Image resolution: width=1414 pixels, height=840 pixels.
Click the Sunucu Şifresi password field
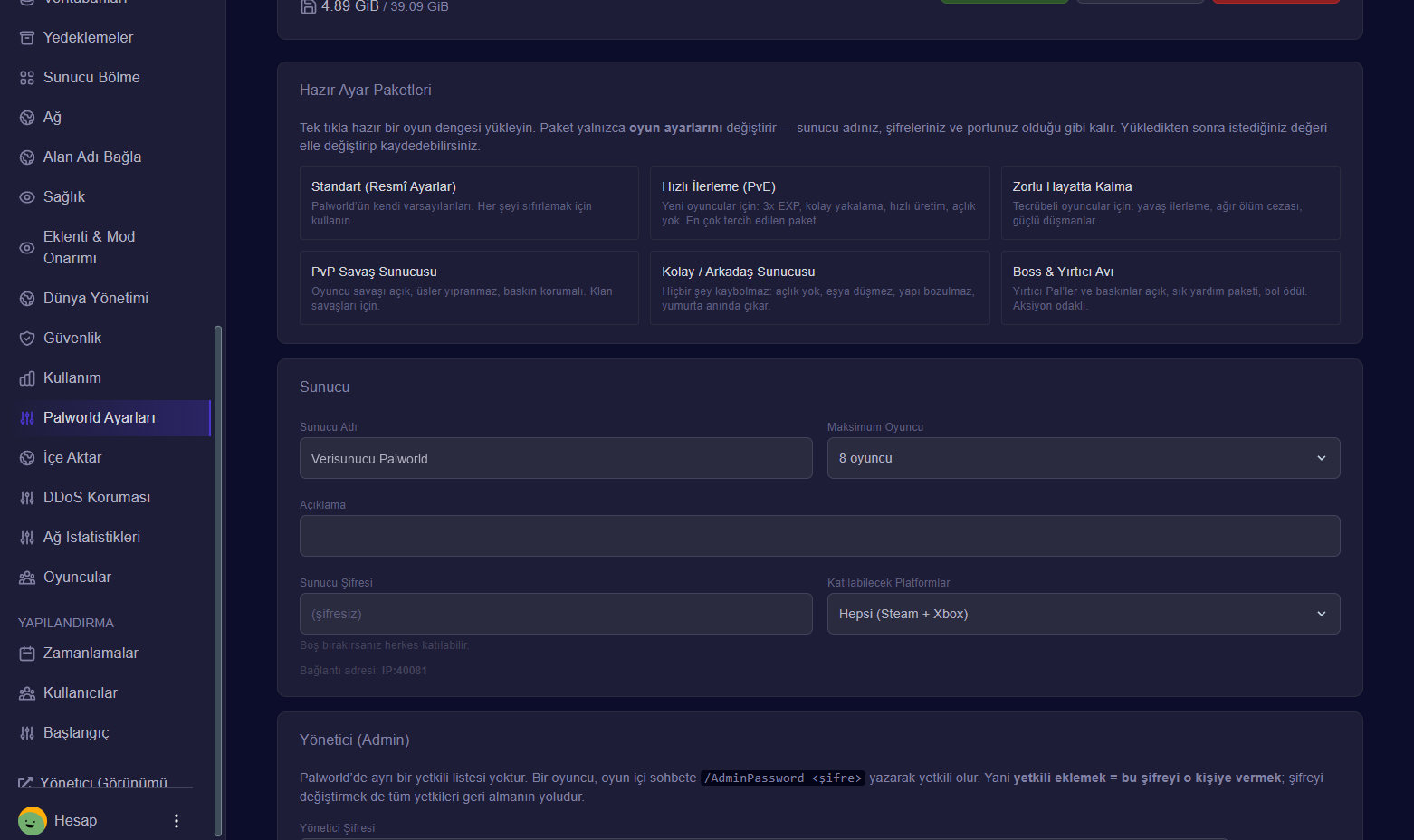click(x=556, y=614)
